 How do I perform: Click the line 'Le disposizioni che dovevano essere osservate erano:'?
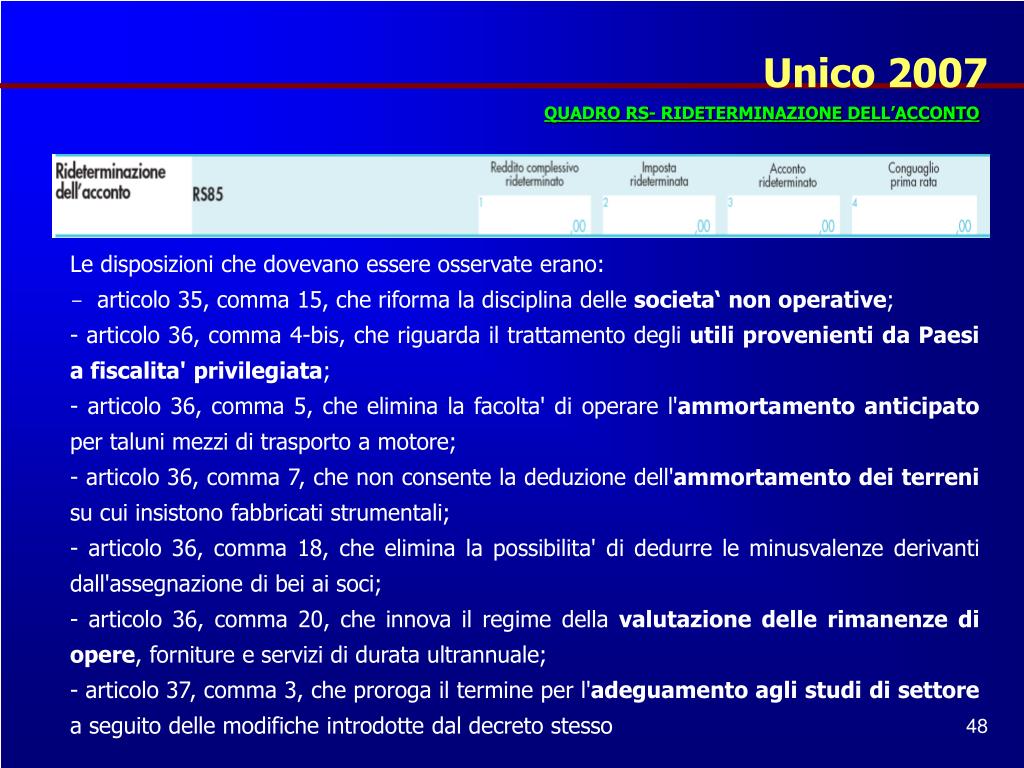point(337,264)
